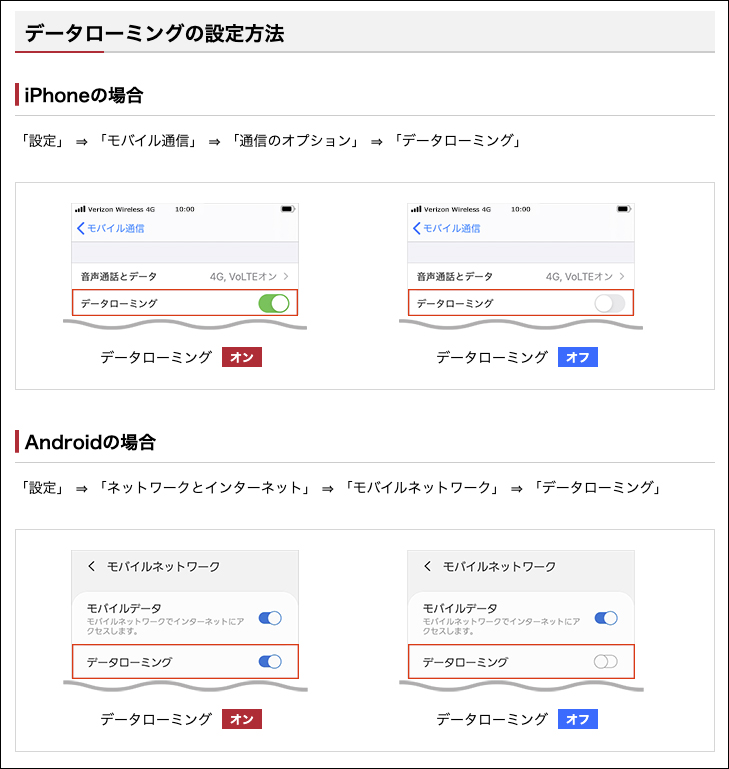This screenshot has width=729, height=769.
Task: Expand 音声通話とデータ chevron in the right iPhone screenshot
Action: (x=622, y=276)
